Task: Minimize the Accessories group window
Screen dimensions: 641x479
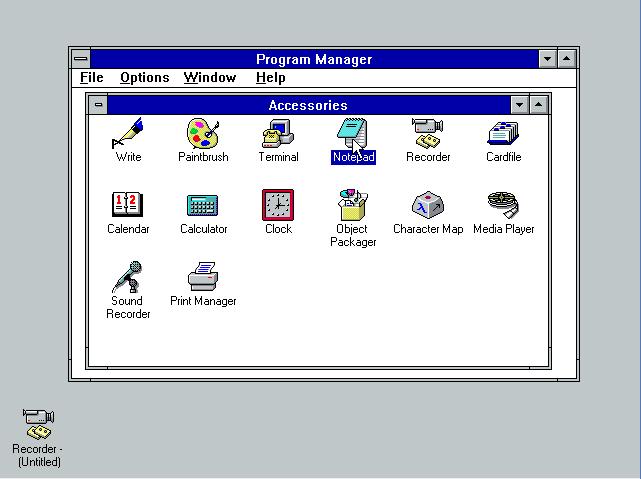Action: 520,105
